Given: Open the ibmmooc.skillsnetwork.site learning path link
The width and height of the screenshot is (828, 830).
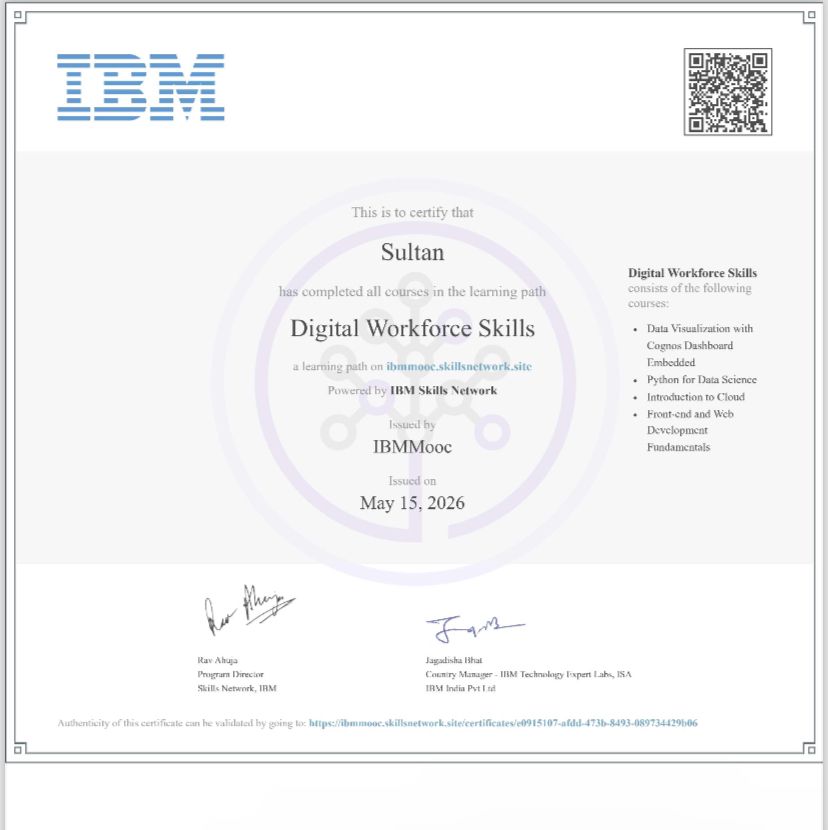Looking at the screenshot, I should pos(458,366).
